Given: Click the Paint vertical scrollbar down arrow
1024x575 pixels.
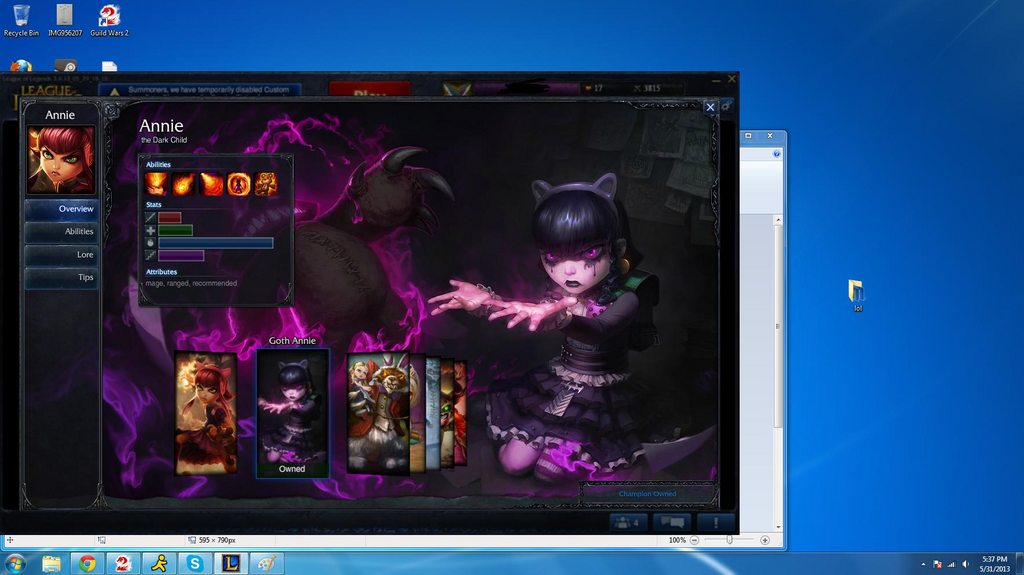Looking at the screenshot, I should (x=778, y=527).
